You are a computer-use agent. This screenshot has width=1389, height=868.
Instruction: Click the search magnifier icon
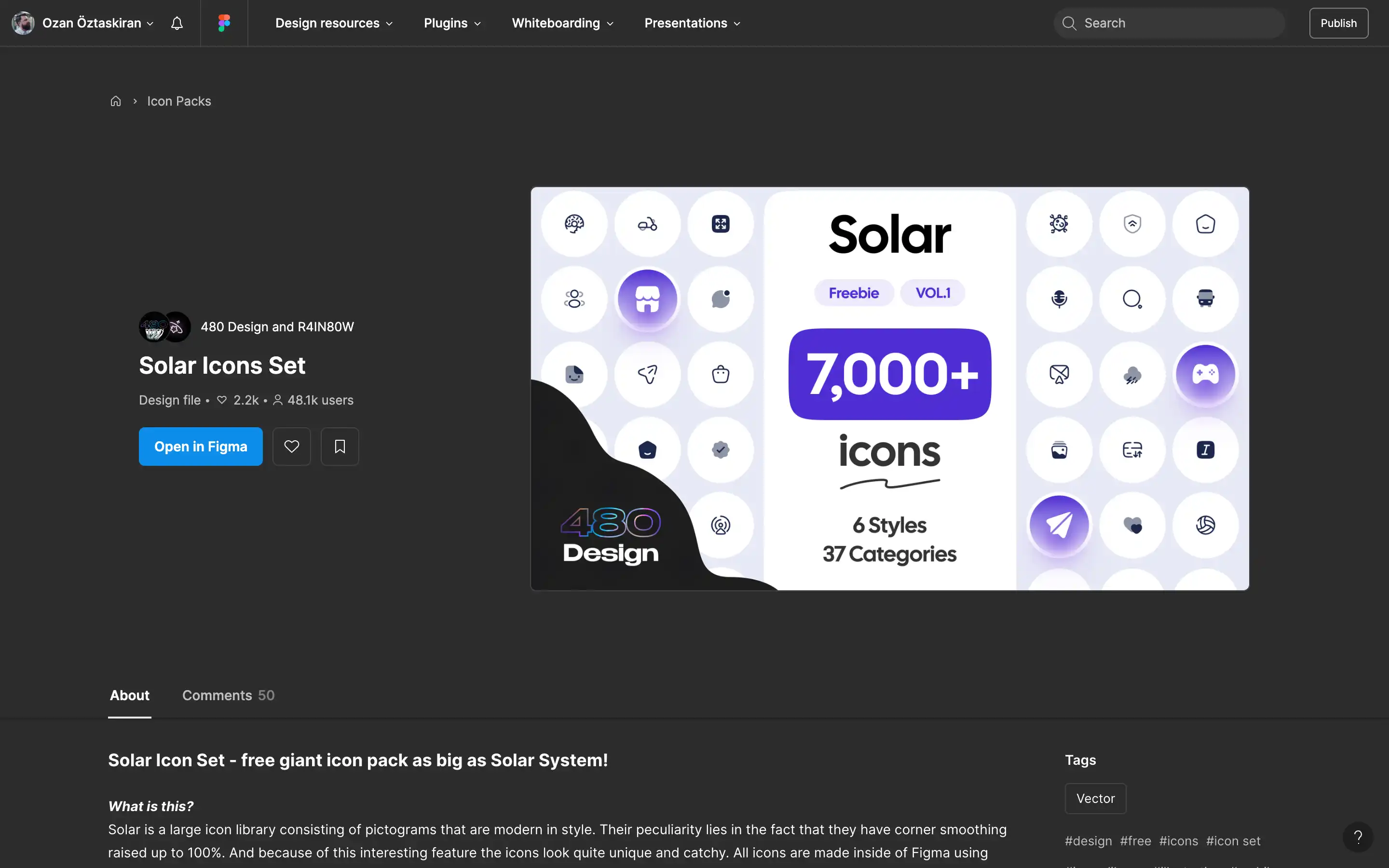[1069, 23]
